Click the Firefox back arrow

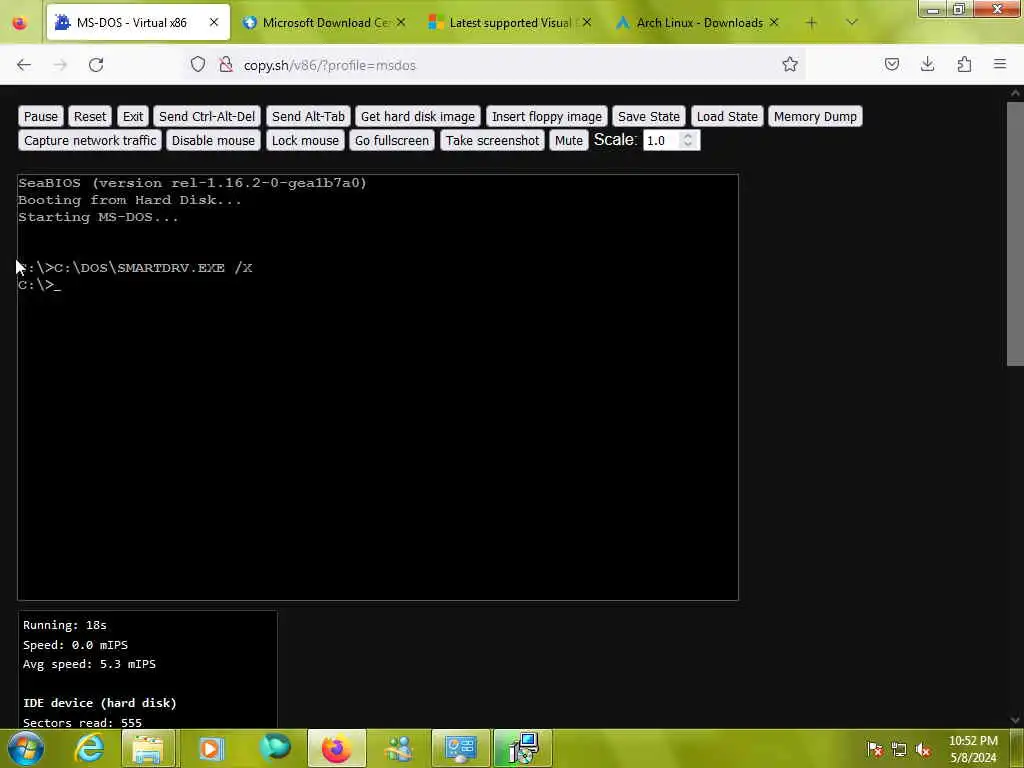pos(24,65)
